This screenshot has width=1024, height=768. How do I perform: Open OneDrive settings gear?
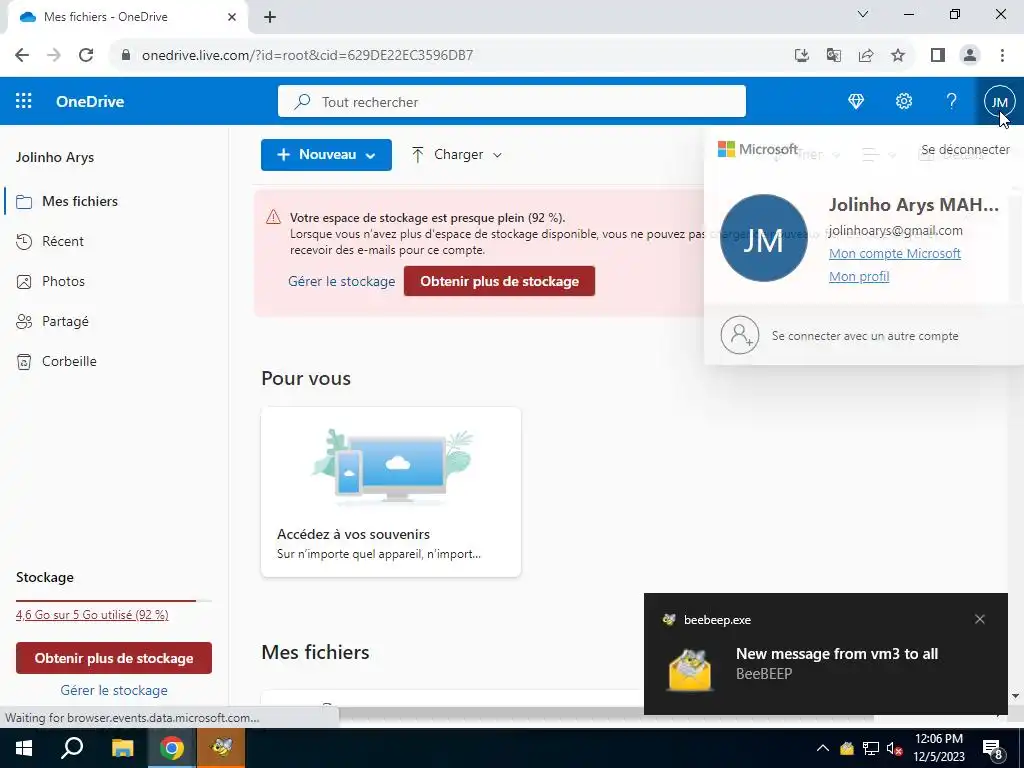(x=904, y=101)
